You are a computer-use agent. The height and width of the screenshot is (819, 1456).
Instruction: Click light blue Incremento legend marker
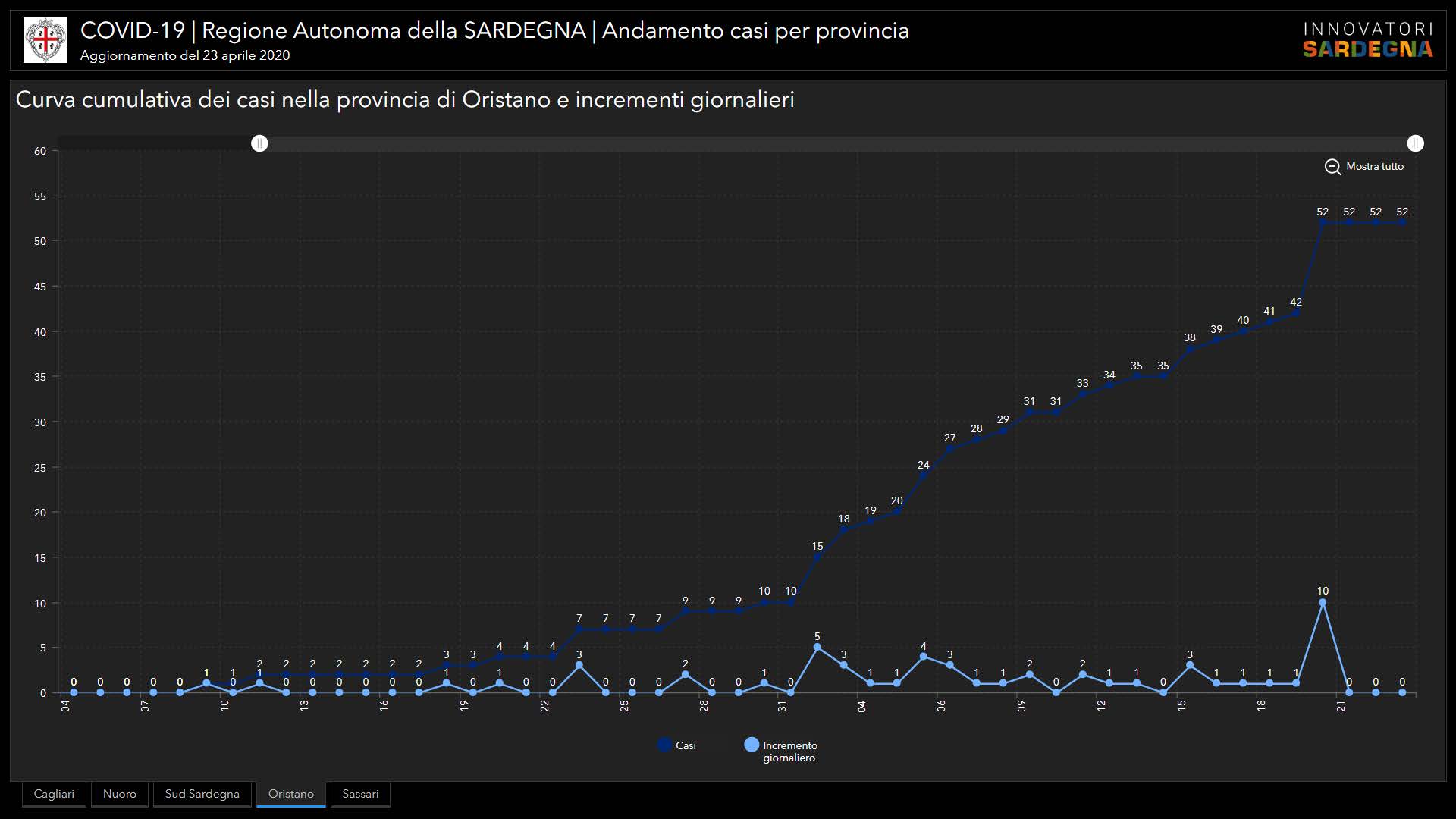click(x=752, y=745)
